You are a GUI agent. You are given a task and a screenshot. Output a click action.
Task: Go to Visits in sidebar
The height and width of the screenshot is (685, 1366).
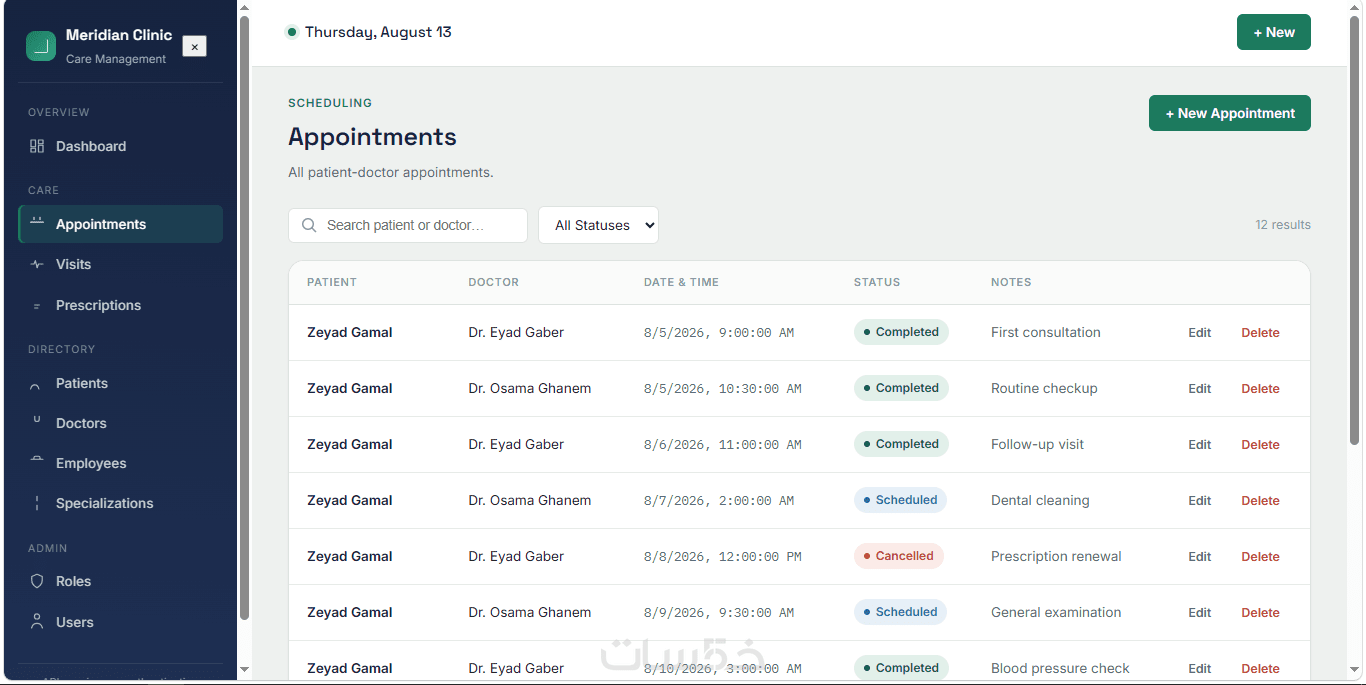pyautogui.click(x=120, y=264)
